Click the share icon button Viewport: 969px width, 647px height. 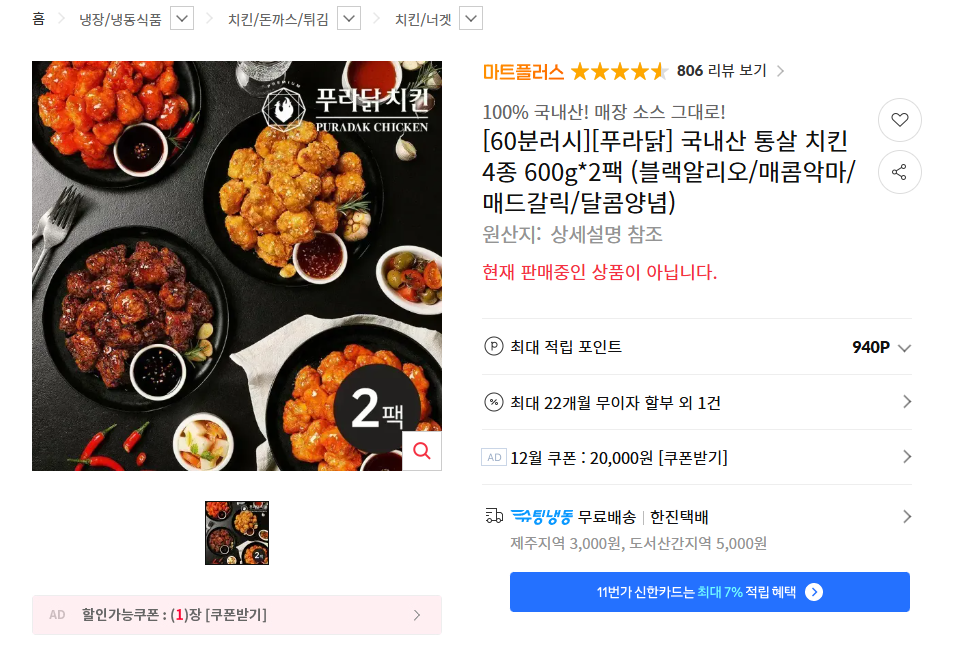click(899, 172)
